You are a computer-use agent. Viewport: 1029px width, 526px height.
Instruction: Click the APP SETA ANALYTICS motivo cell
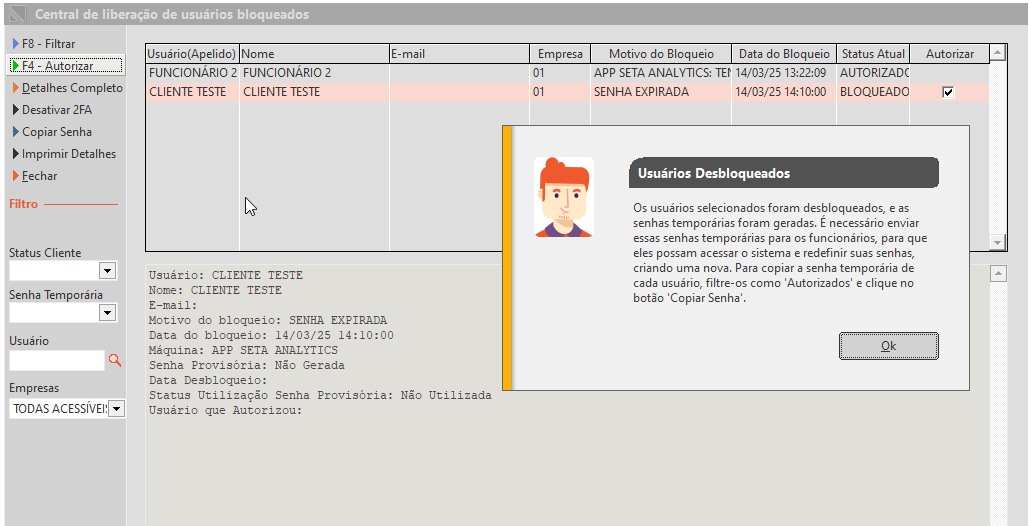661,73
